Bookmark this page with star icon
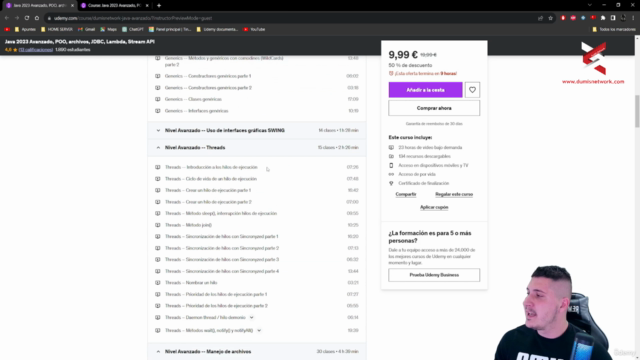The height and width of the screenshot is (360, 640). coord(550,18)
